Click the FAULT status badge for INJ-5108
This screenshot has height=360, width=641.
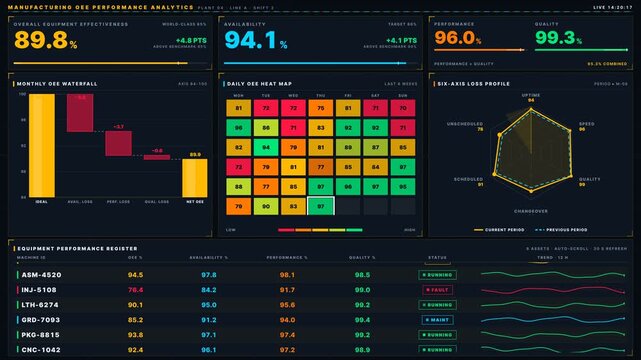437,290
